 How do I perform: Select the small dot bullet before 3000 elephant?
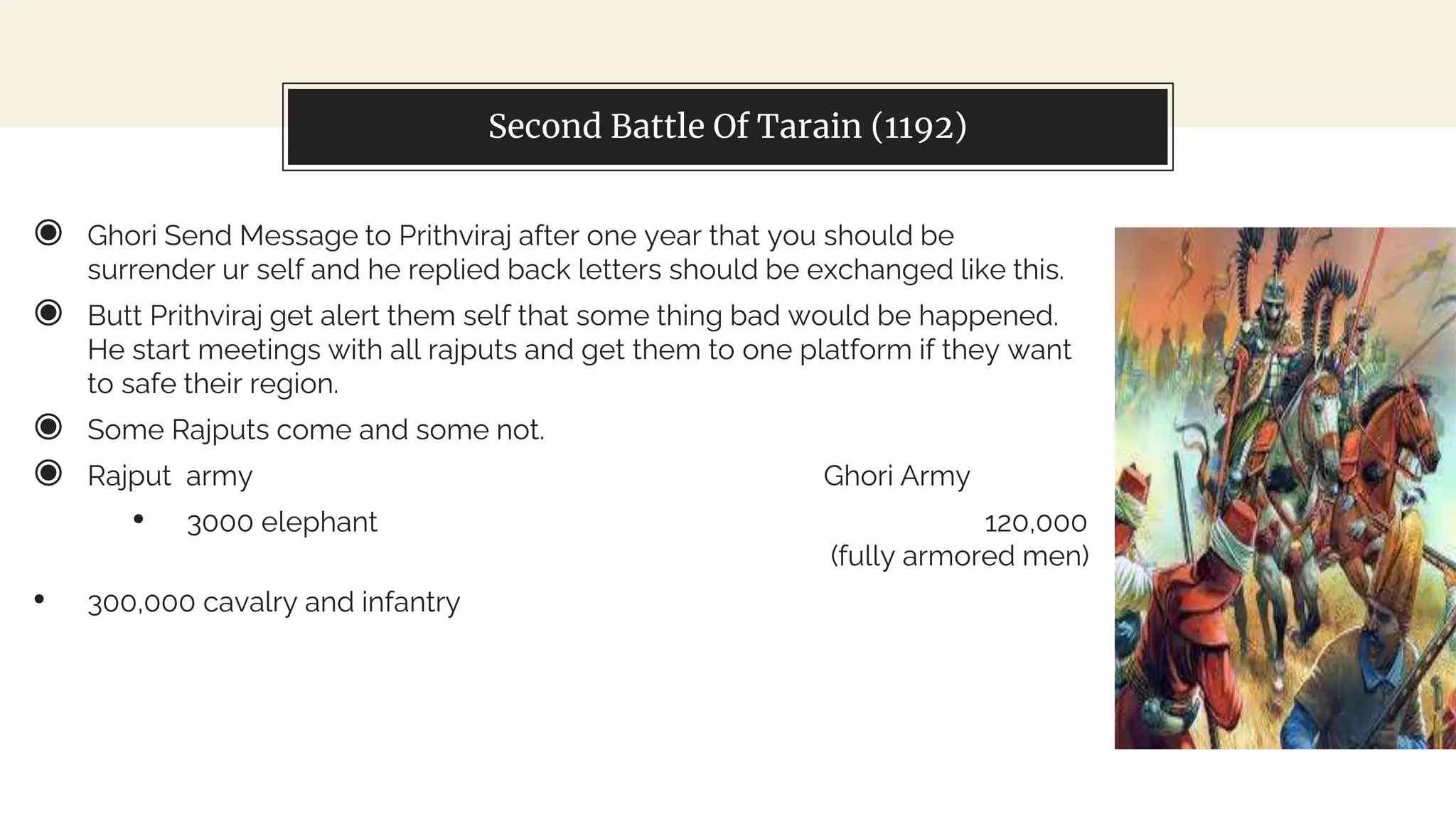[139, 520]
